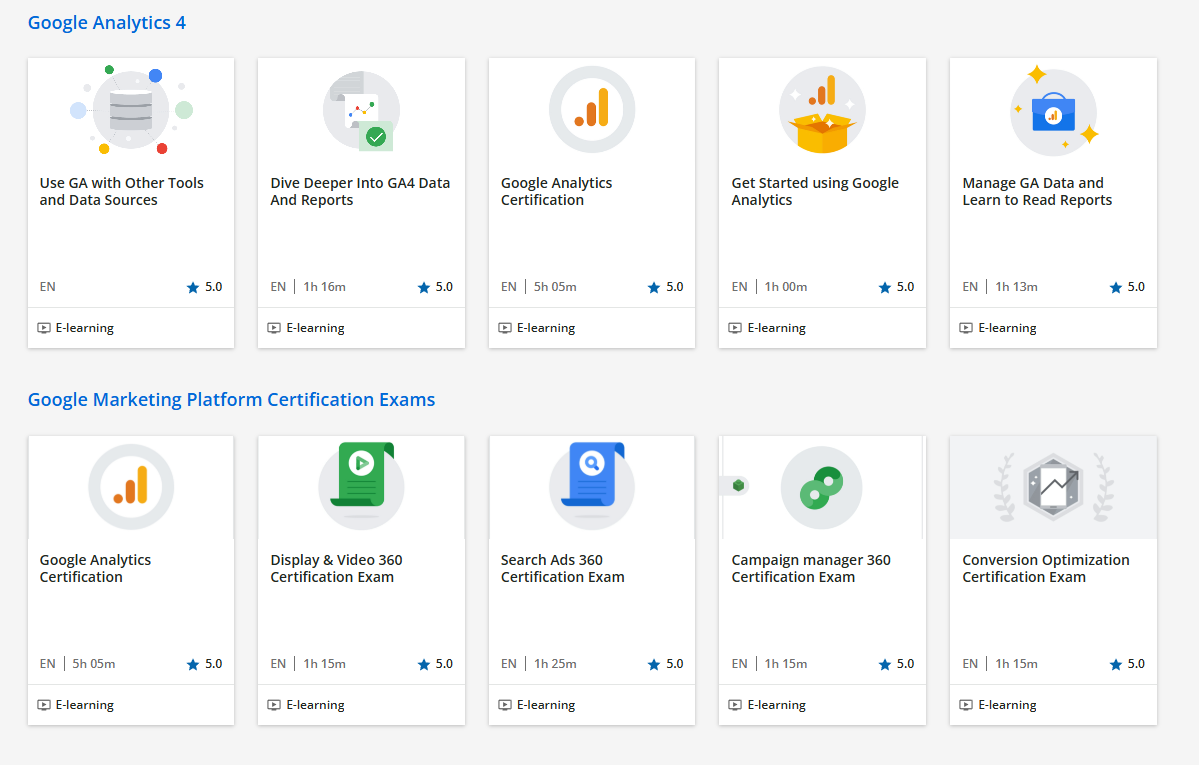Open the Search Ads 360 Certification Exam title
Viewport: 1199px width, 765px height.
tap(563, 568)
